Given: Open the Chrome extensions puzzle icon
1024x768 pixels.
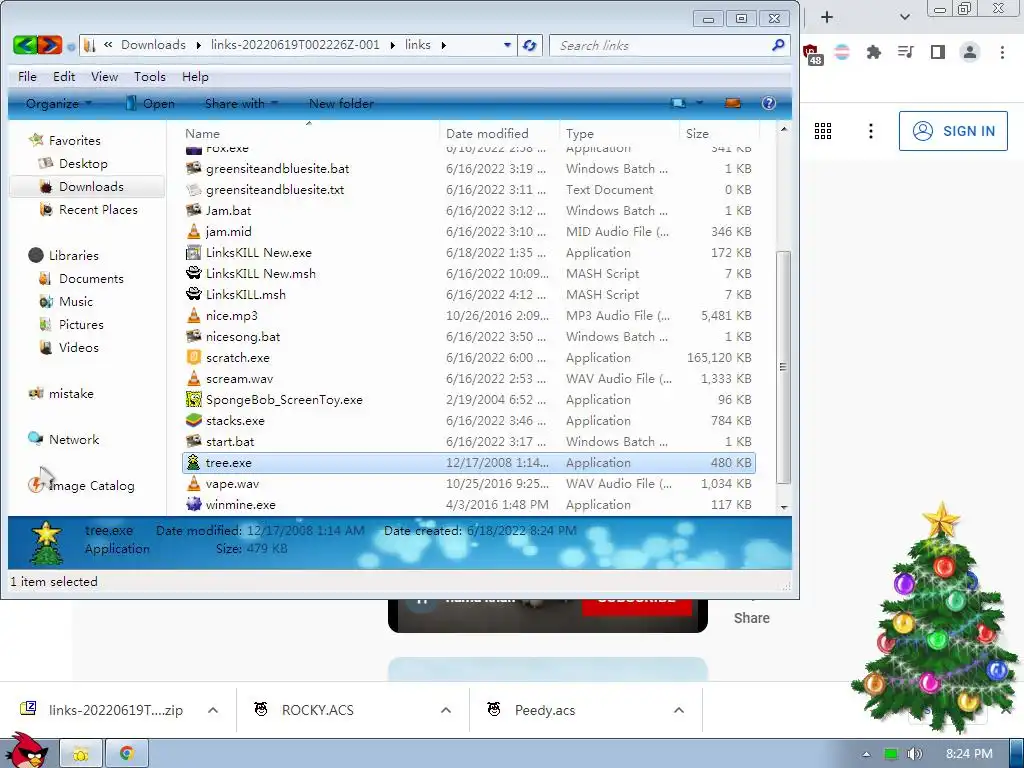Looking at the screenshot, I should 873,52.
